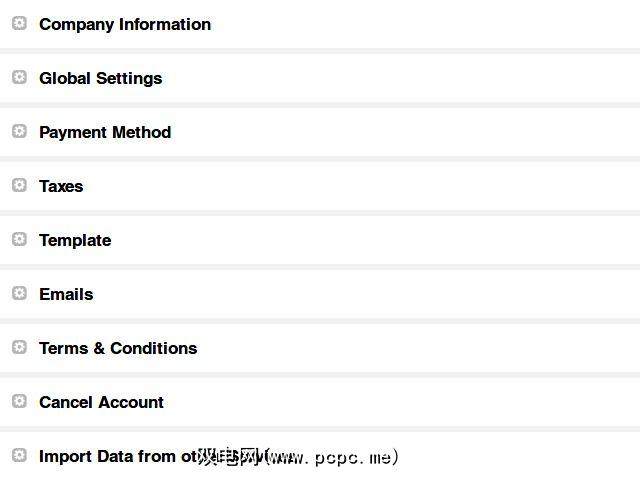Show the Terms & Conditions section
The image size is (640, 480).
pyautogui.click(x=118, y=348)
